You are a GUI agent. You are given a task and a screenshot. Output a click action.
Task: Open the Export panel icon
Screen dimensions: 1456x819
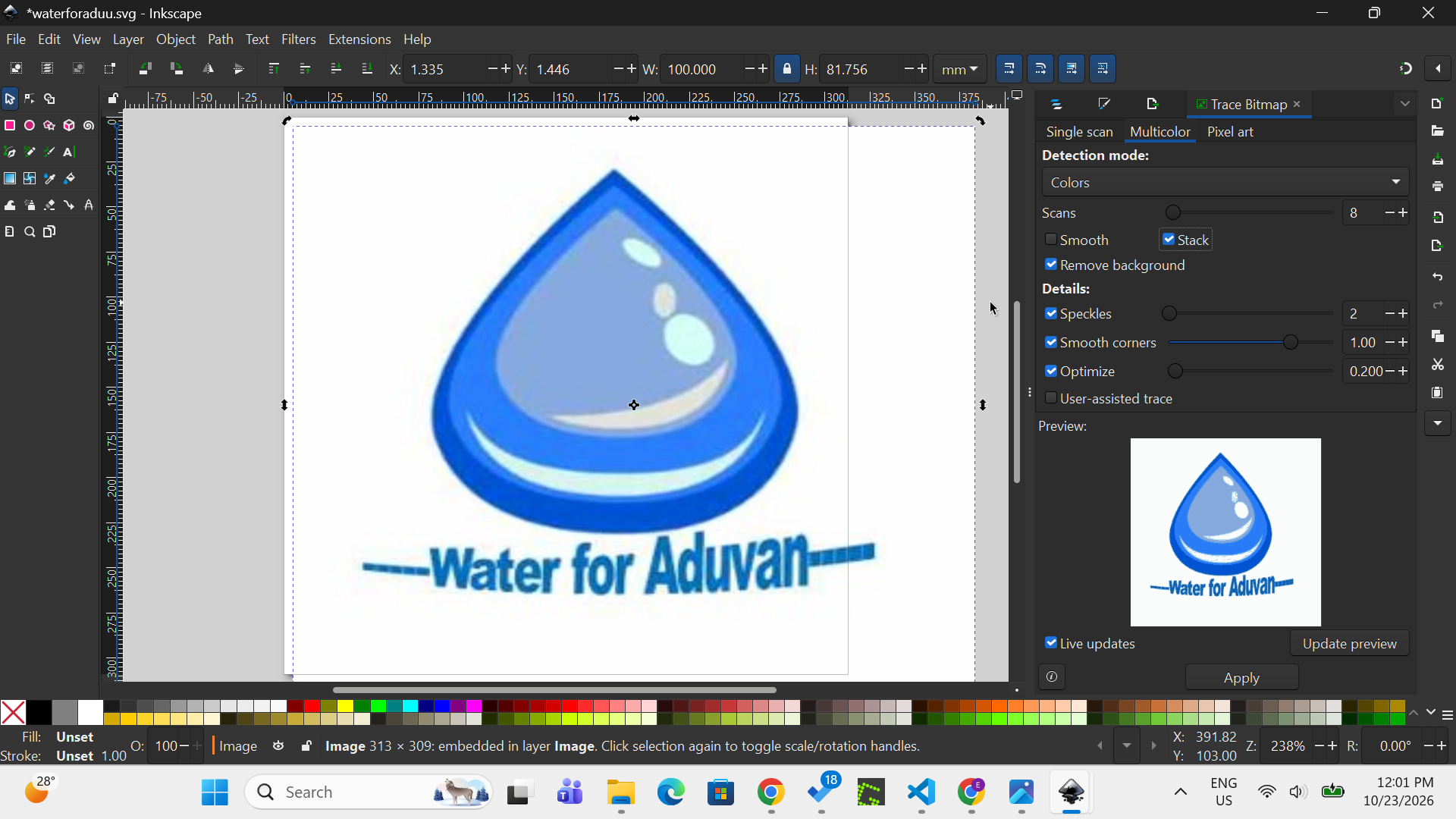point(1153,104)
